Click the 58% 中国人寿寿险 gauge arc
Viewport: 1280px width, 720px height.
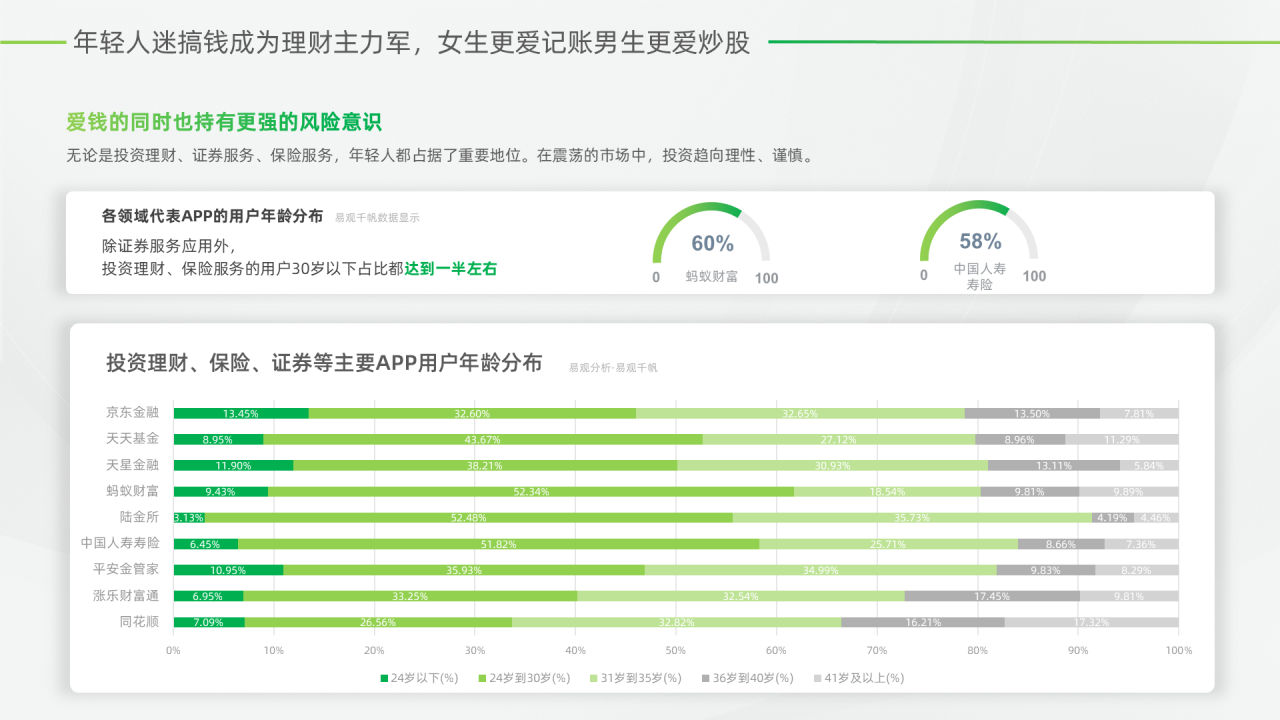coord(979,231)
